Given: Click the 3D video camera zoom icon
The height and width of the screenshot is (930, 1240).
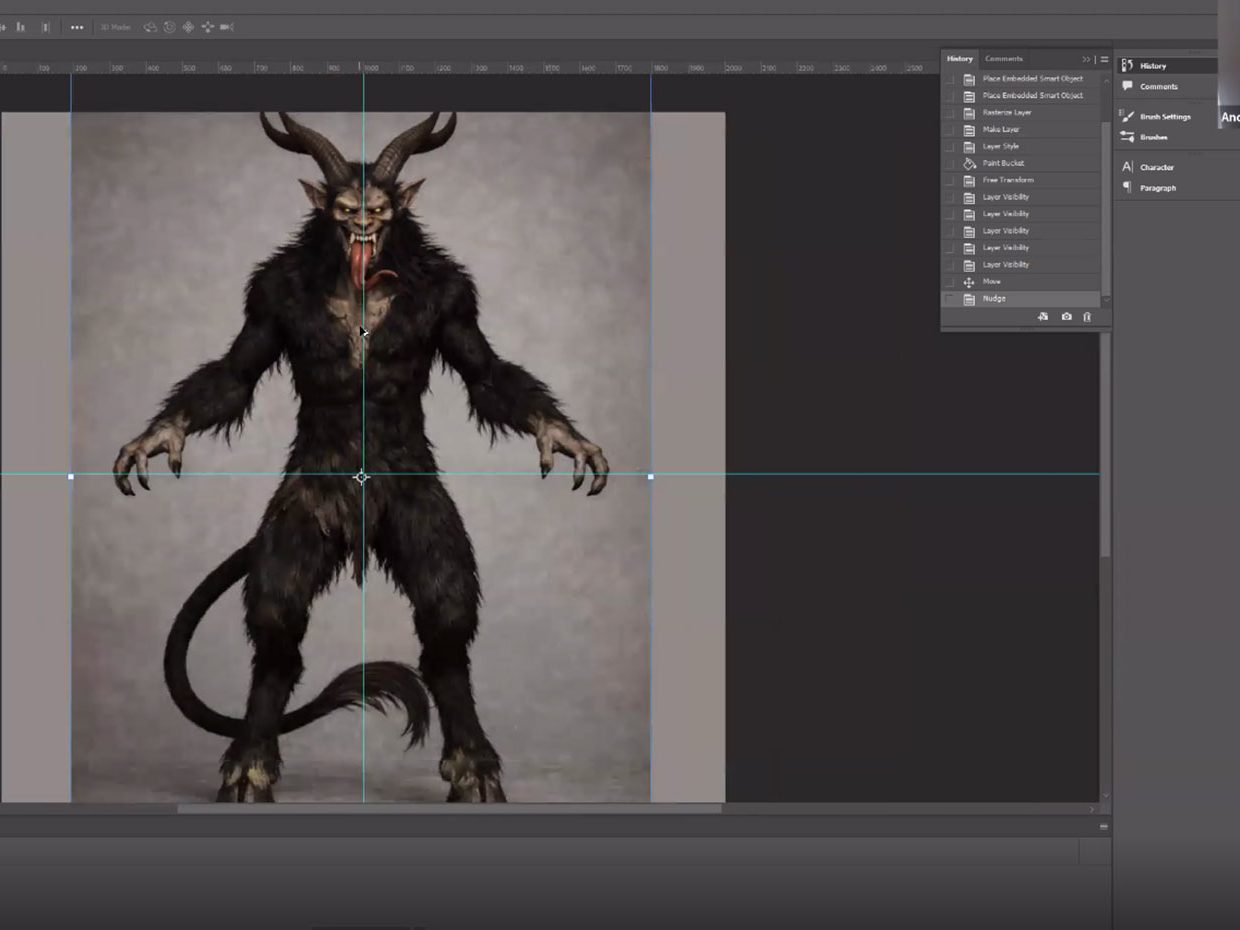Looking at the screenshot, I should point(227,27).
